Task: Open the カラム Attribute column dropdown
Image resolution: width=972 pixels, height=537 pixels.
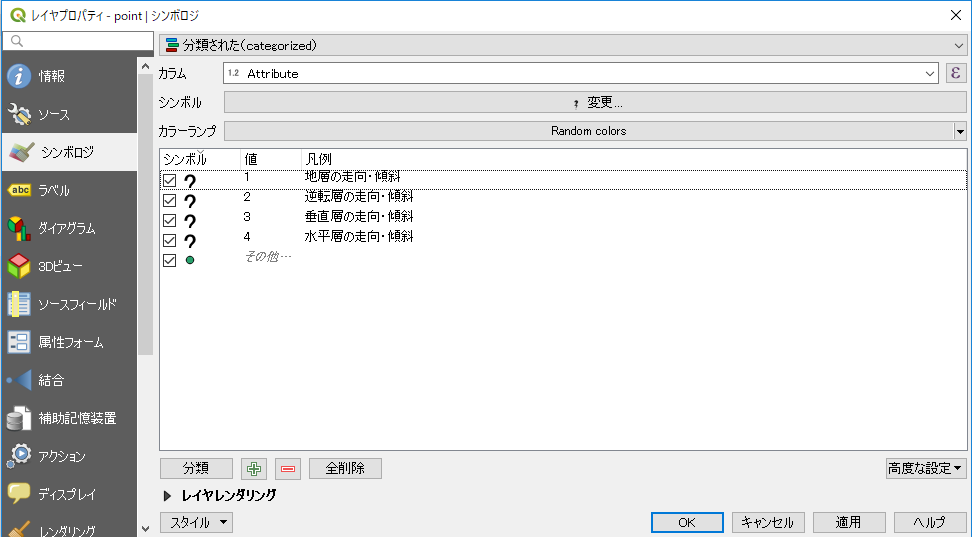Action: [580, 73]
